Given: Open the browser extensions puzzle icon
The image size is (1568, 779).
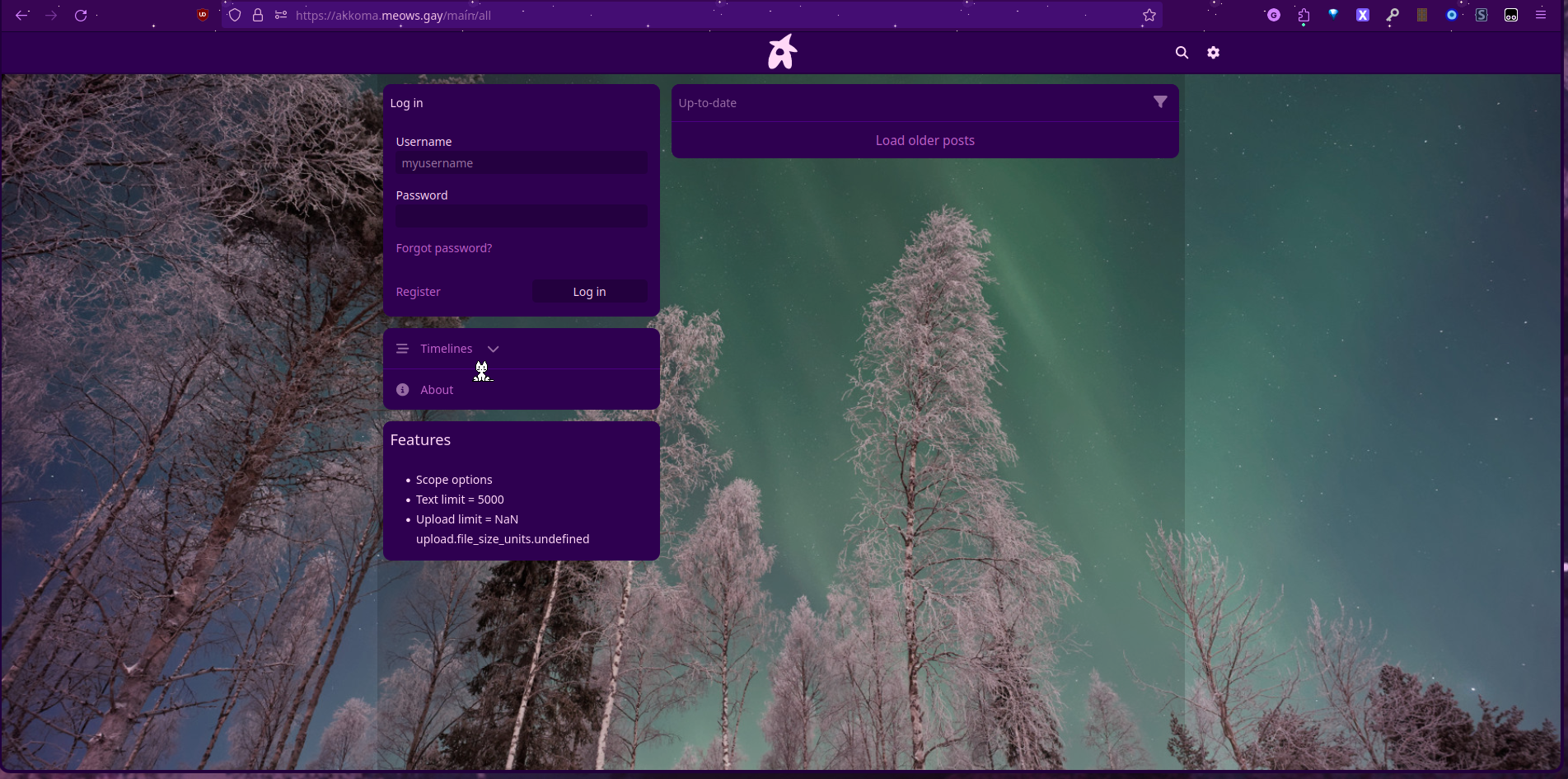Looking at the screenshot, I should (x=1304, y=15).
